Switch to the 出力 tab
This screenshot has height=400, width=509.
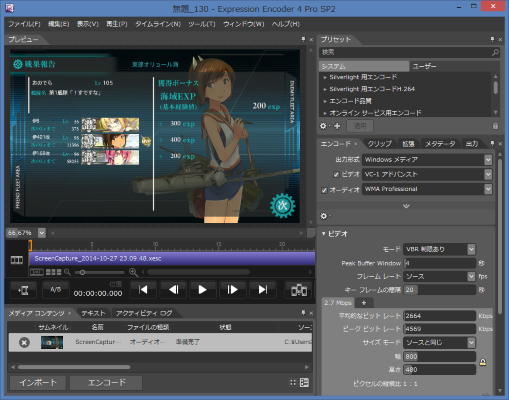(x=472, y=144)
